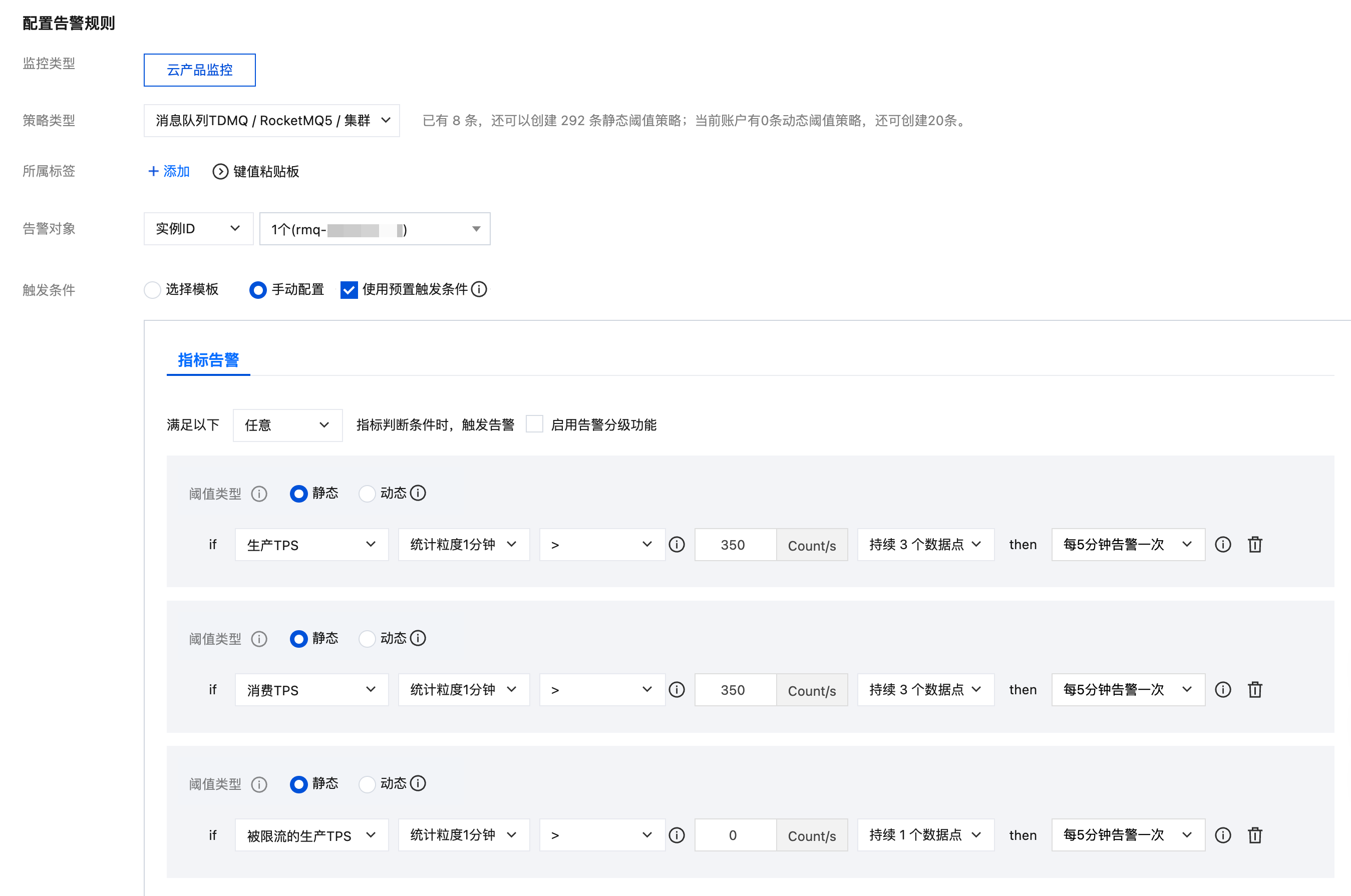This screenshot has height=896, width=1351.
Task: Open 阈值类型 info icon in first rule
Action: 260,494
